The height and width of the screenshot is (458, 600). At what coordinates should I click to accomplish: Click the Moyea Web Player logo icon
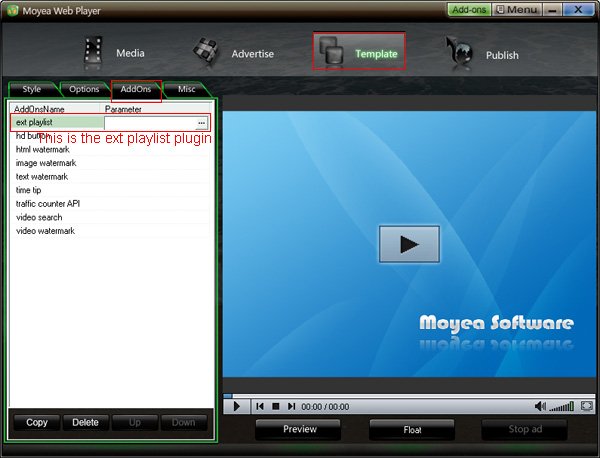pos(12,10)
